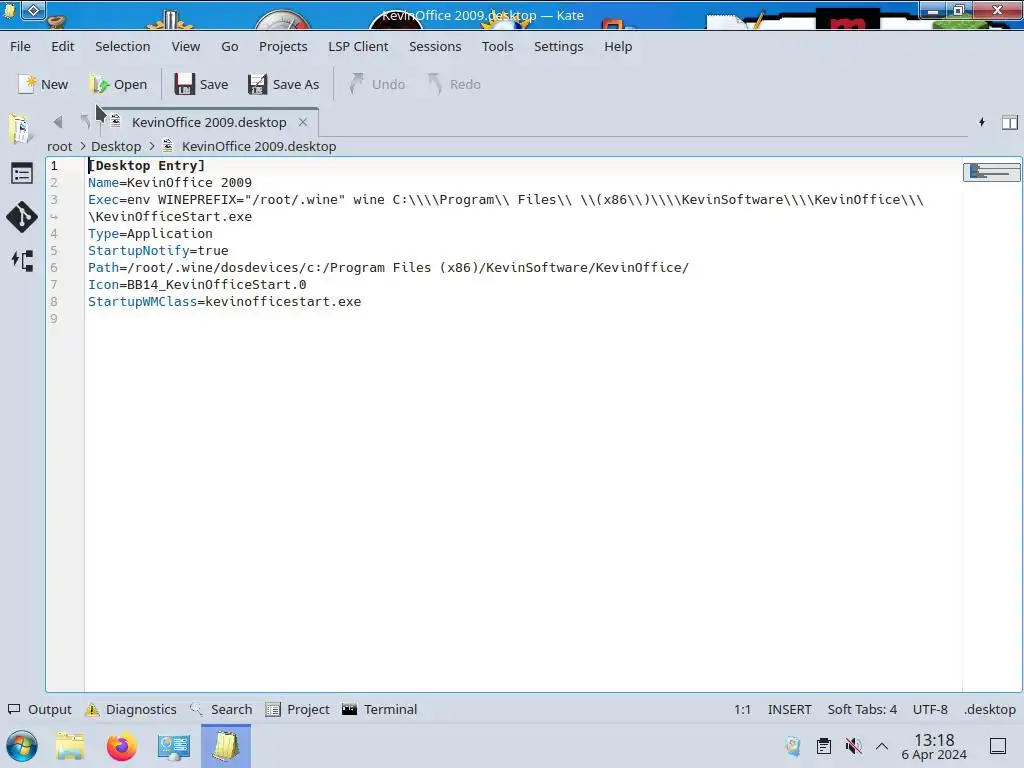Expand the hidden system tray icons arrow
The width and height of the screenshot is (1024, 768).
[x=882, y=746]
